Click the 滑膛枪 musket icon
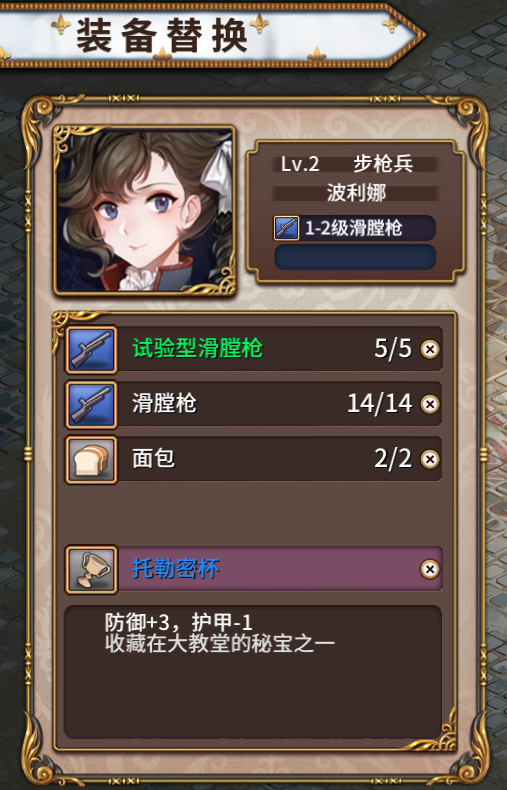Image resolution: width=507 pixels, height=790 pixels. [x=91, y=405]
